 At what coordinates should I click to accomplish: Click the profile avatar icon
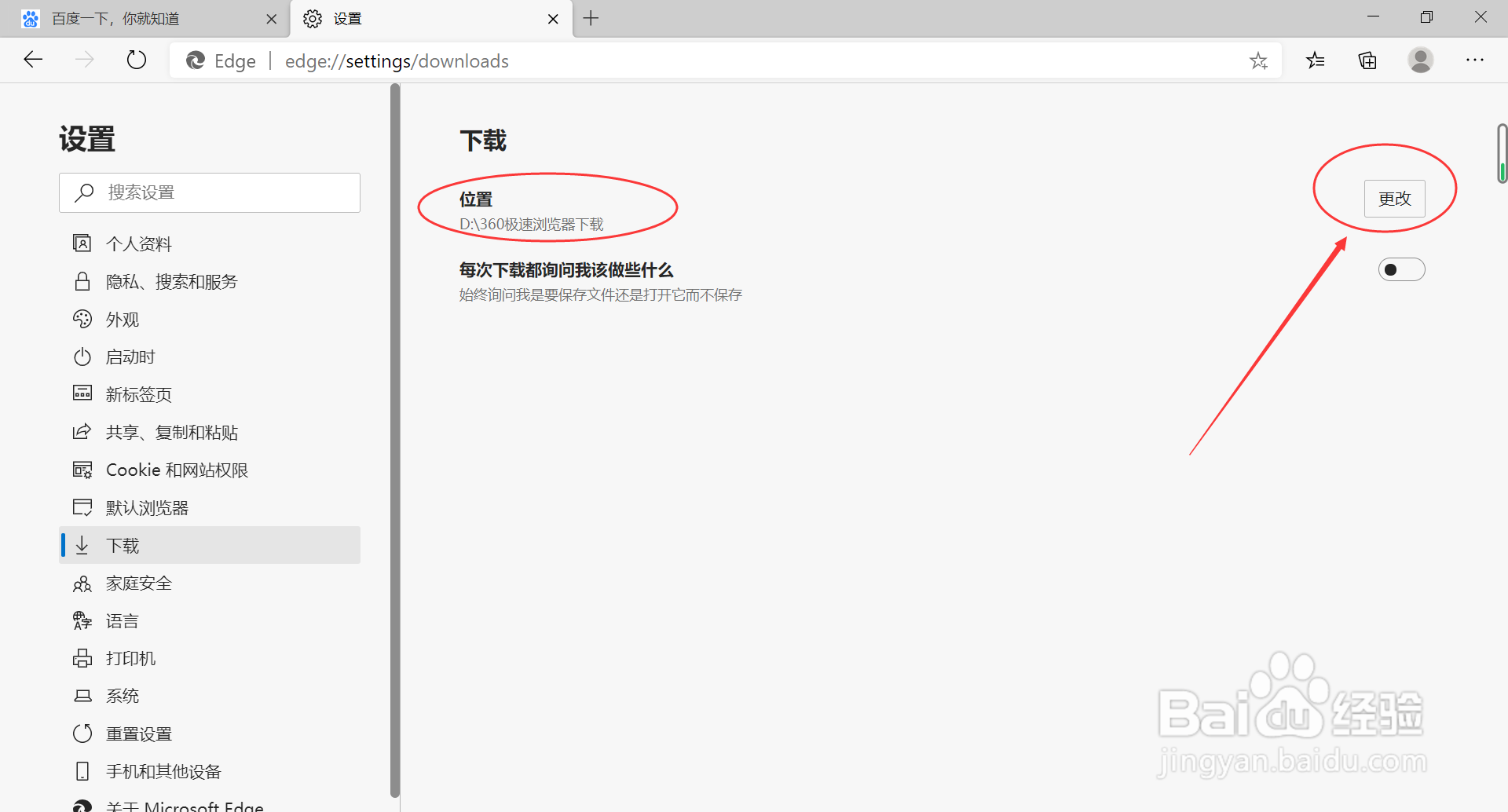click(1421, 60)
